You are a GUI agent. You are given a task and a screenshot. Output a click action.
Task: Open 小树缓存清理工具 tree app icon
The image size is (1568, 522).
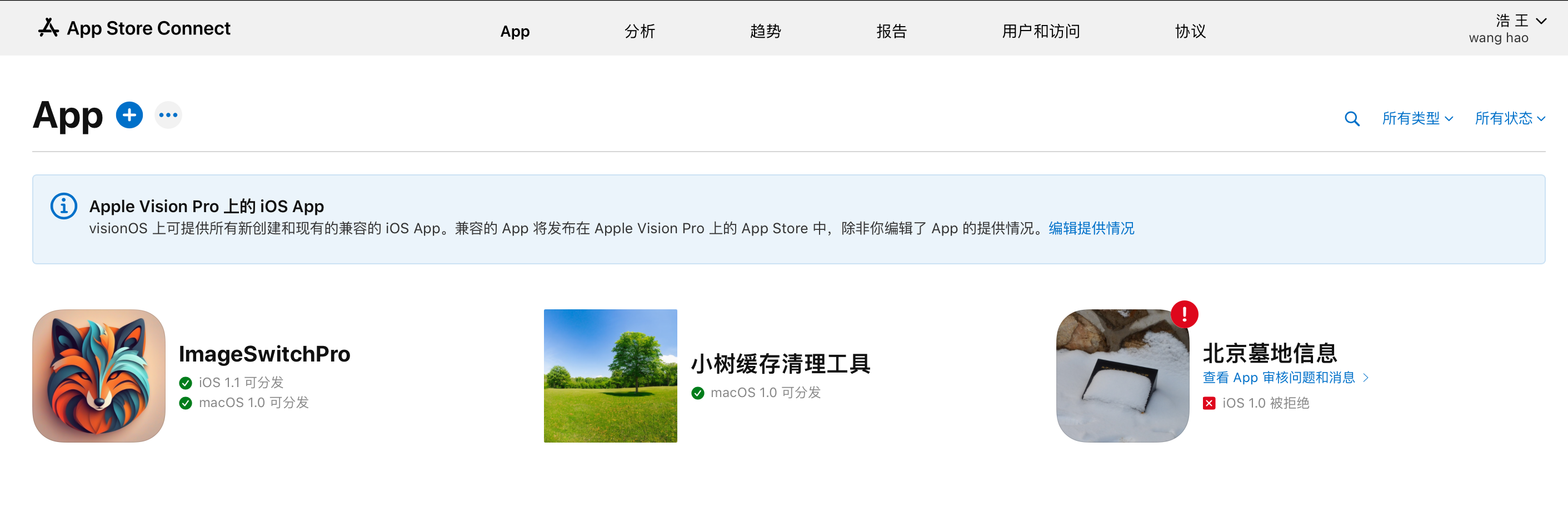click(611, 376)
